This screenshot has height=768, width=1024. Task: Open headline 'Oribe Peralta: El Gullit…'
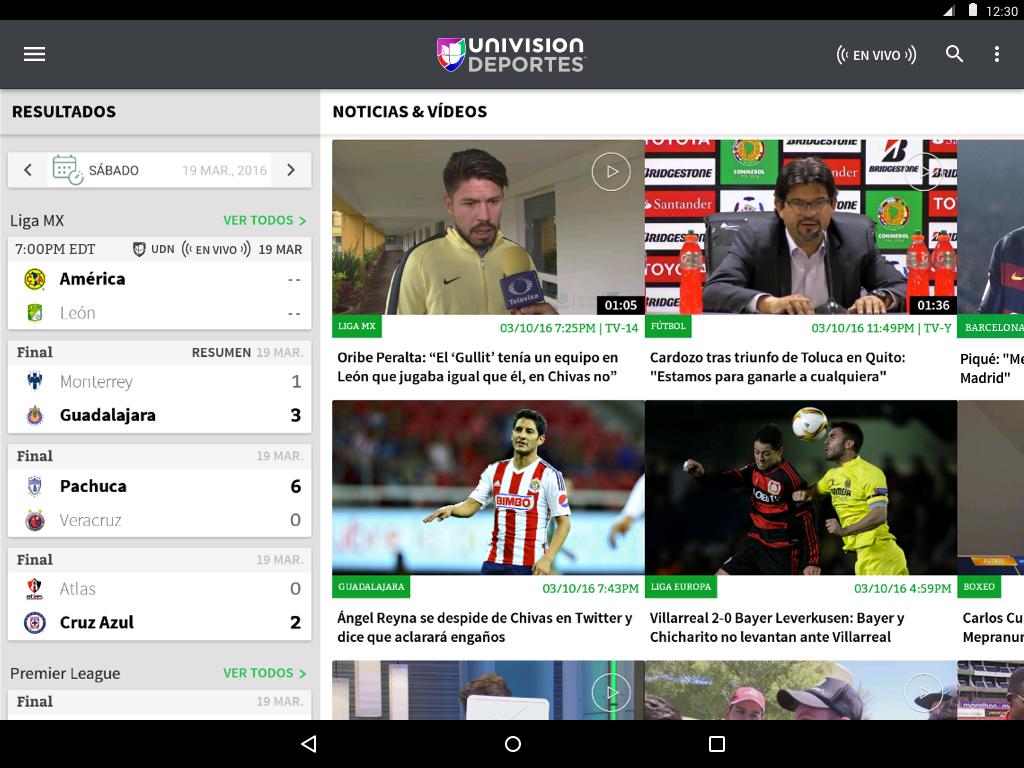(477, 367)
